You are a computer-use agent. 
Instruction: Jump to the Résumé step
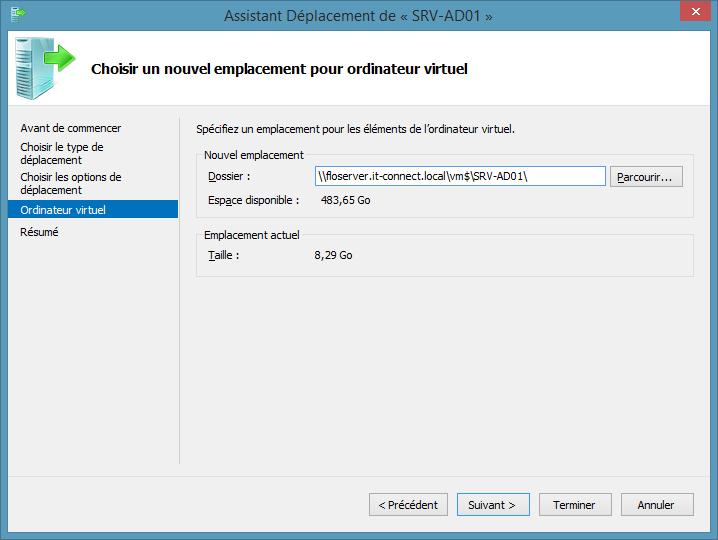point(39,232)
